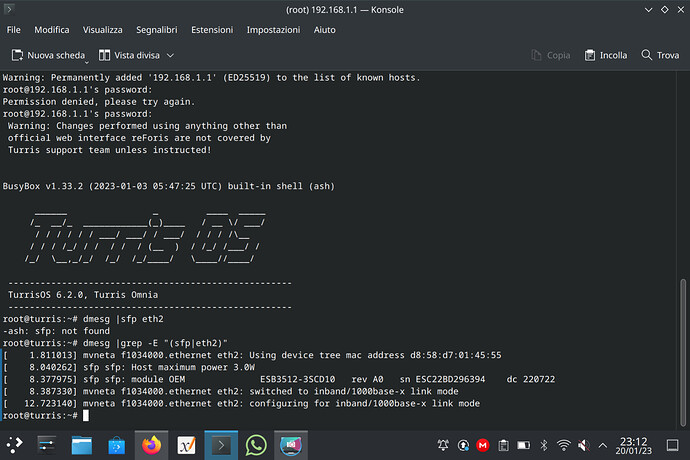The height and width of the screenshot is (460, 690).
Task: Open Wi-Fi network tray icon
Action: (564, 445)
